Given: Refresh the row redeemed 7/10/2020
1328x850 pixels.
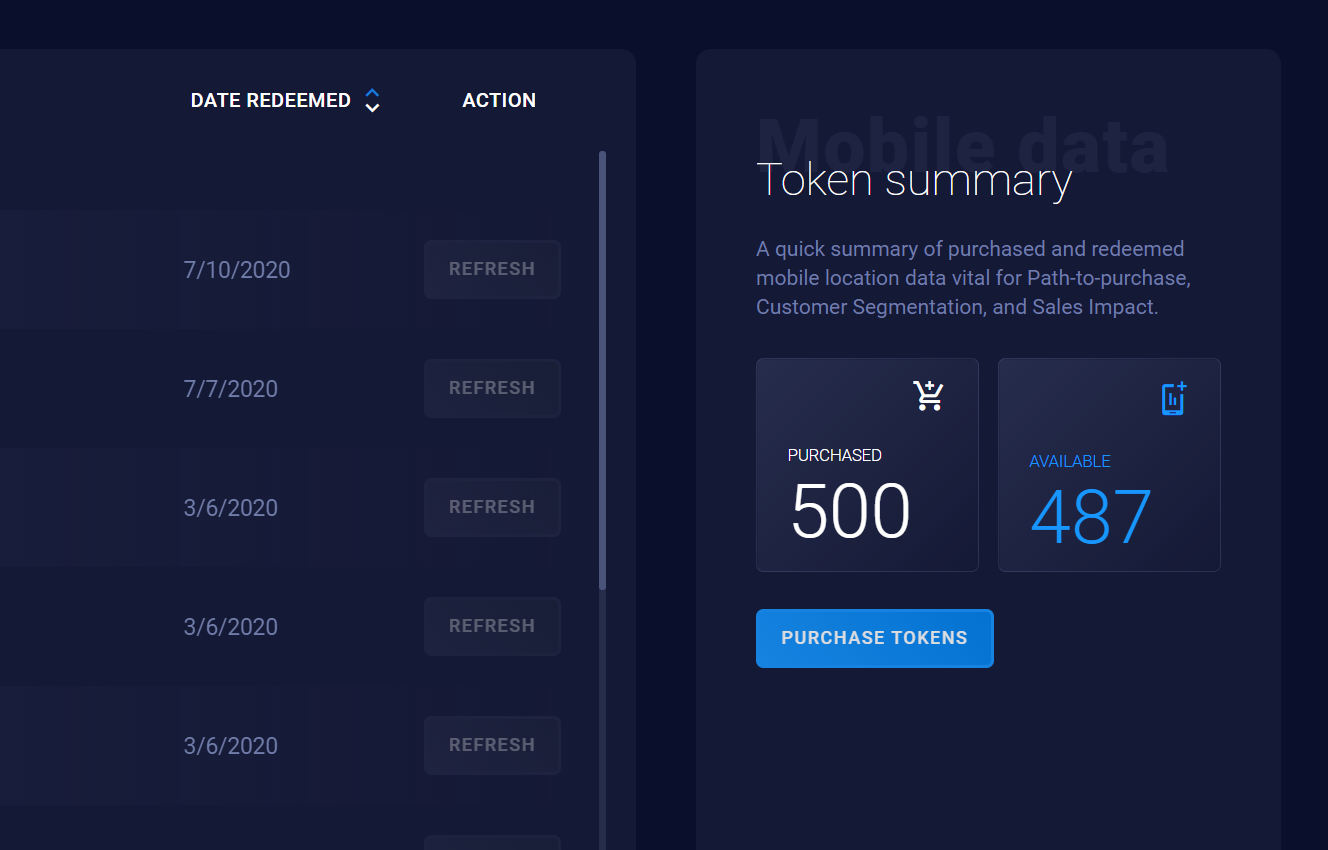Looking at the screenshot, I should point(492,269).
